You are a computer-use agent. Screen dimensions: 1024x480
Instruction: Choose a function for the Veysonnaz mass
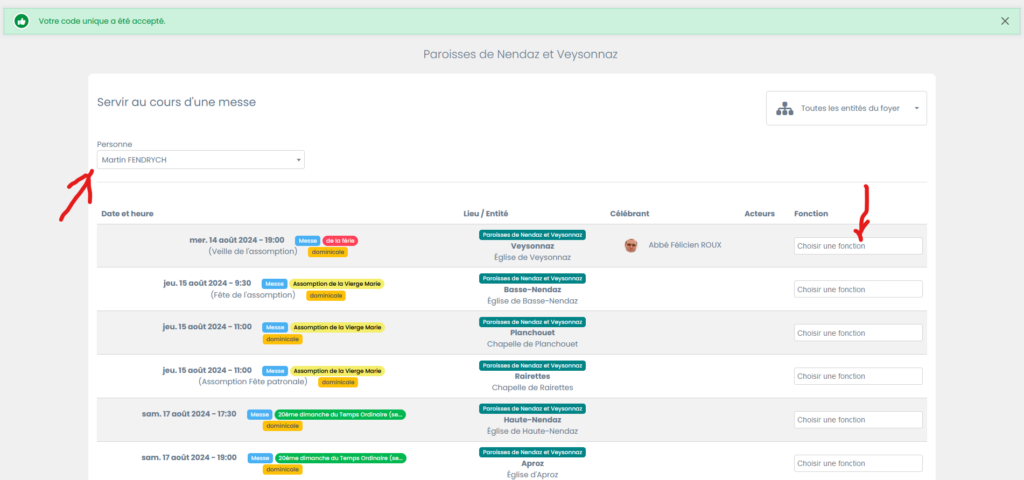(x=858, y=246)
